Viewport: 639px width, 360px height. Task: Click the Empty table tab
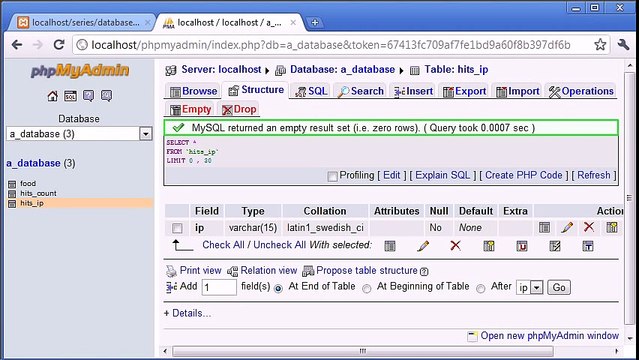pyautogui.click(x=191, y=109)
